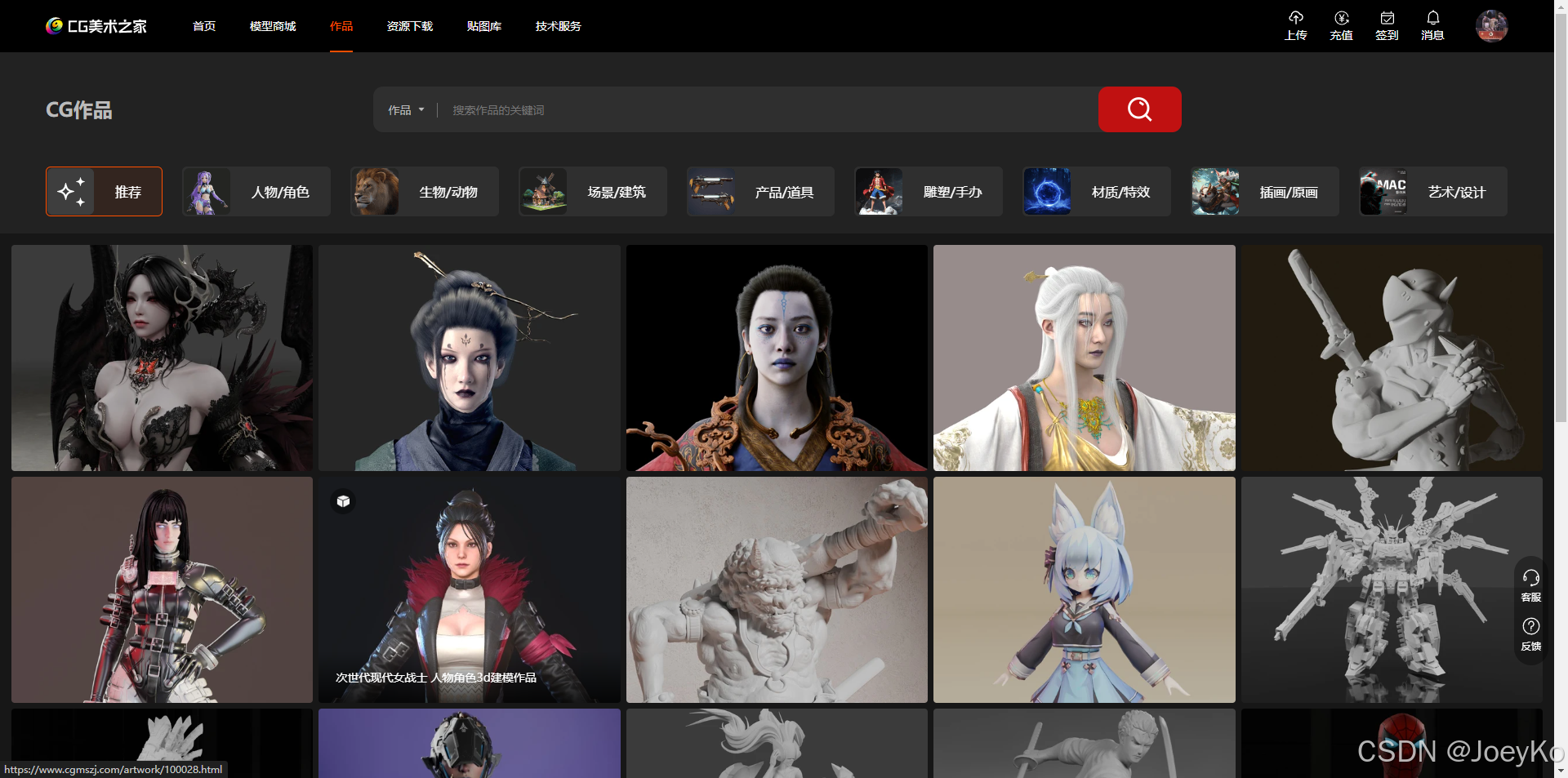
Task: Open the black-red armored girl artwork
Action: coord(162,589)
